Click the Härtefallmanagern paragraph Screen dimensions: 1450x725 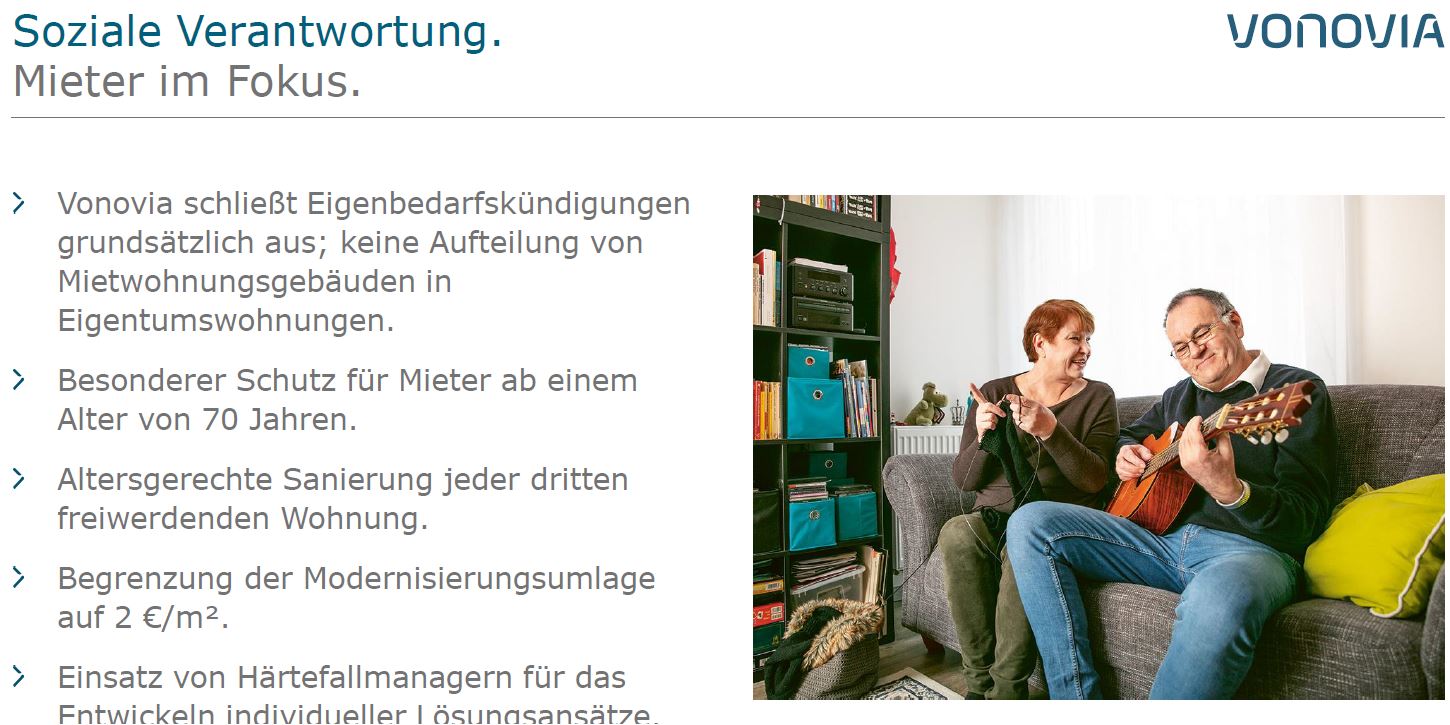coord(359,694)
